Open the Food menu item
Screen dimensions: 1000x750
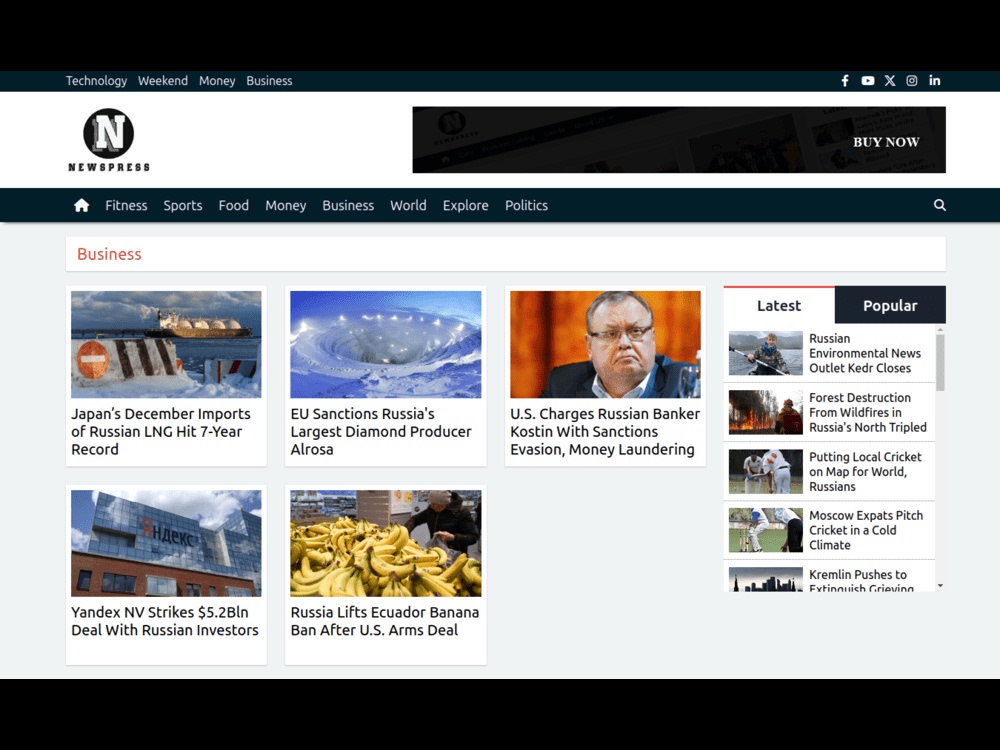point(233,205)
